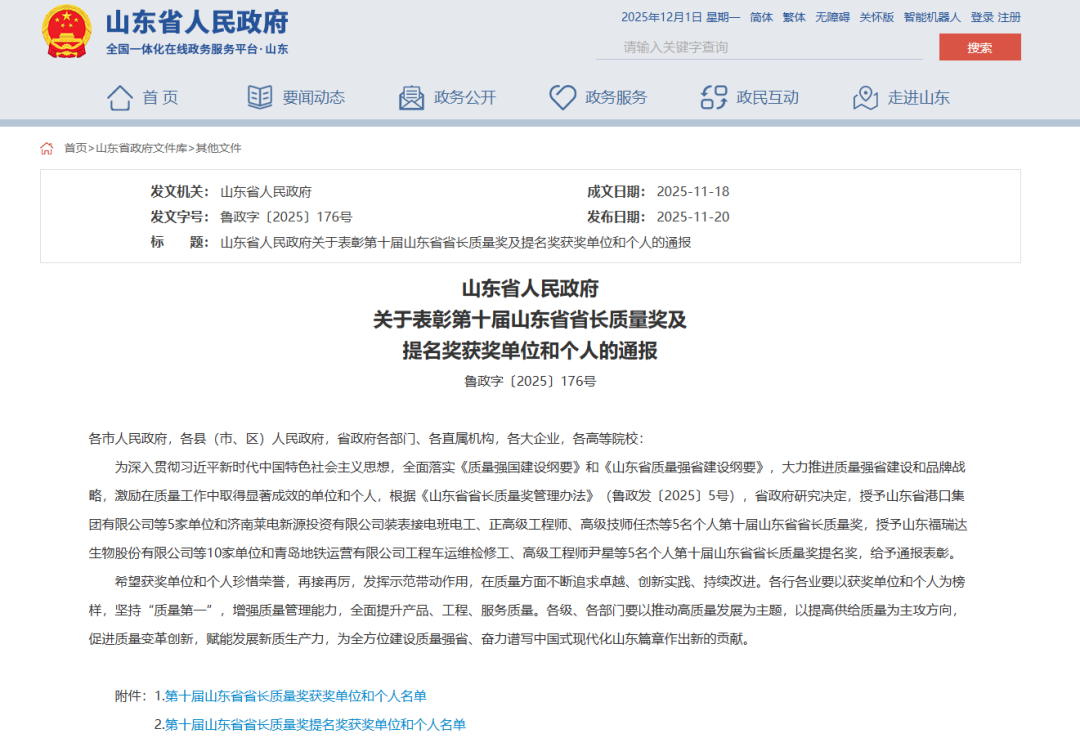The width and height of the screenshot is (1080, 747).
Task: Open 无障碍 accessibility mode
Action: 832,17
